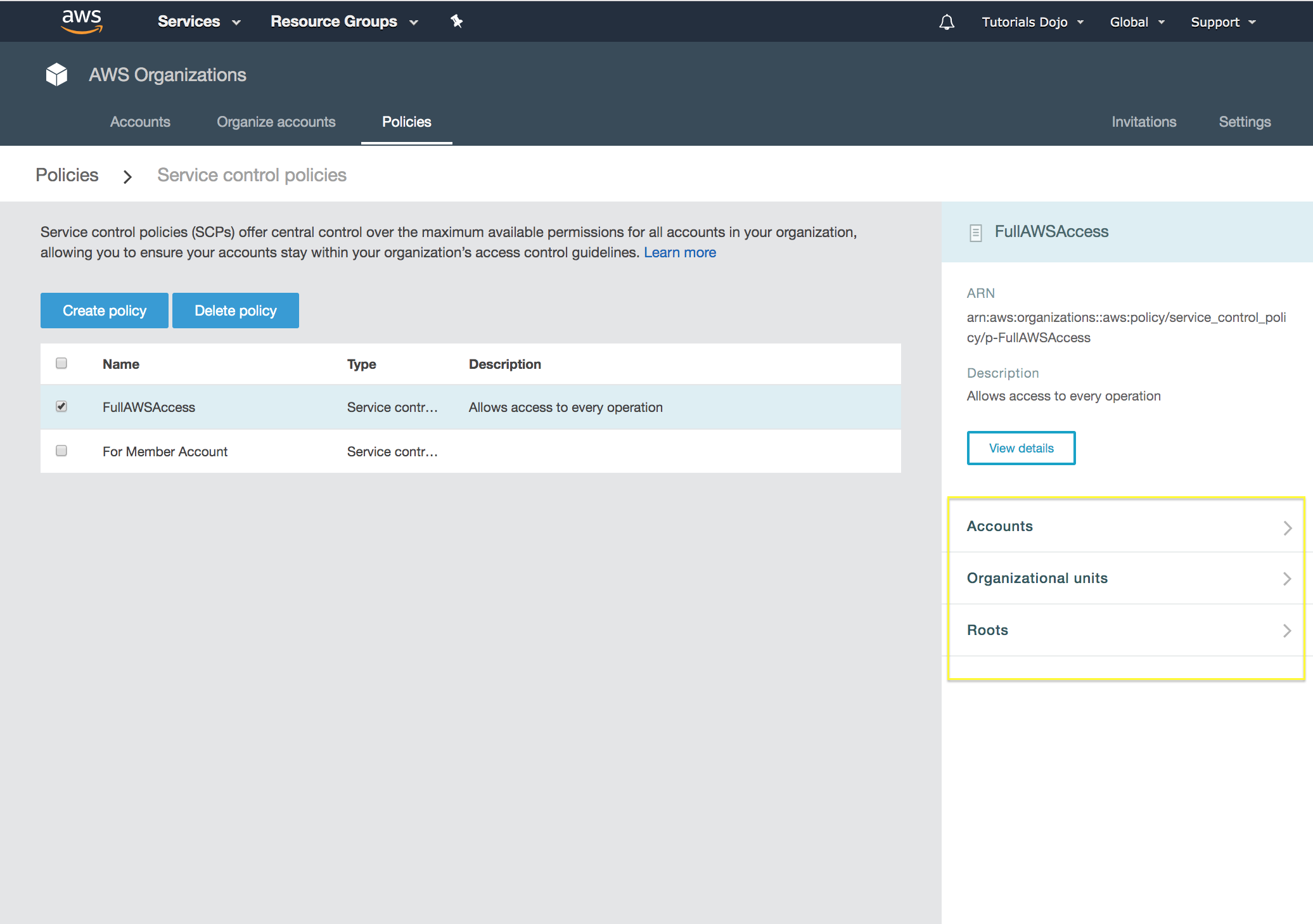Screen dimensions: 1313x924
Task: Click Type cell of FullAWSAccess row
Action: point(392,407)
